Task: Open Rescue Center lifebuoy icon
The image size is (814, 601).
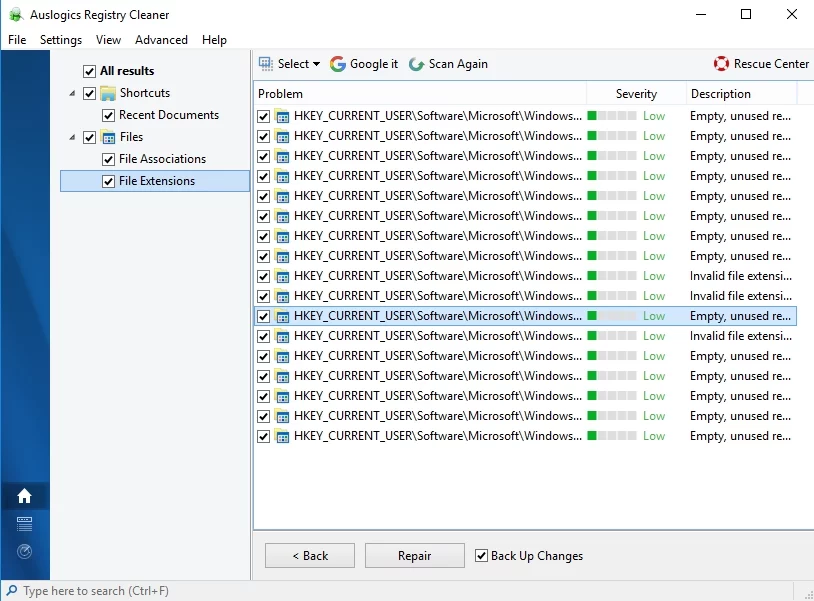Action: click(x=721, y=64)
